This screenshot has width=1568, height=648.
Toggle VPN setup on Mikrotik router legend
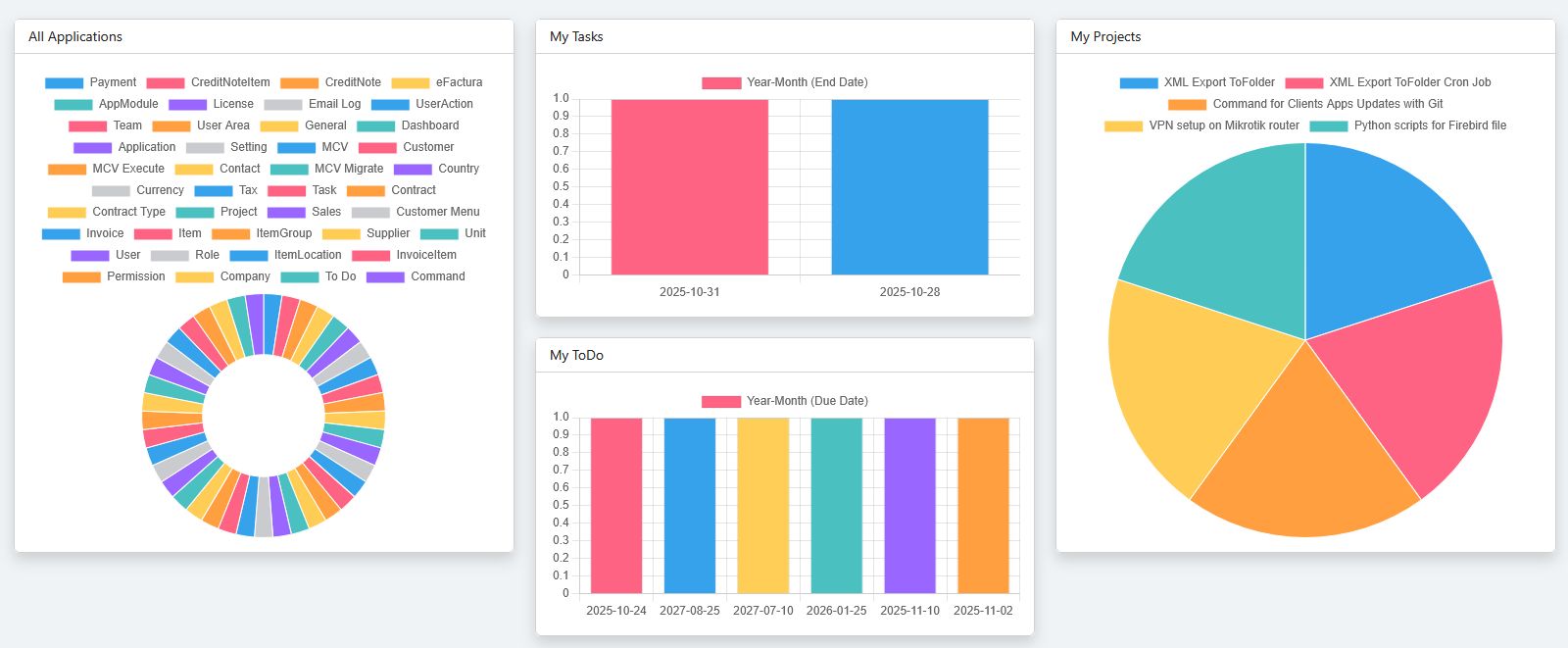pos(1201,125)
